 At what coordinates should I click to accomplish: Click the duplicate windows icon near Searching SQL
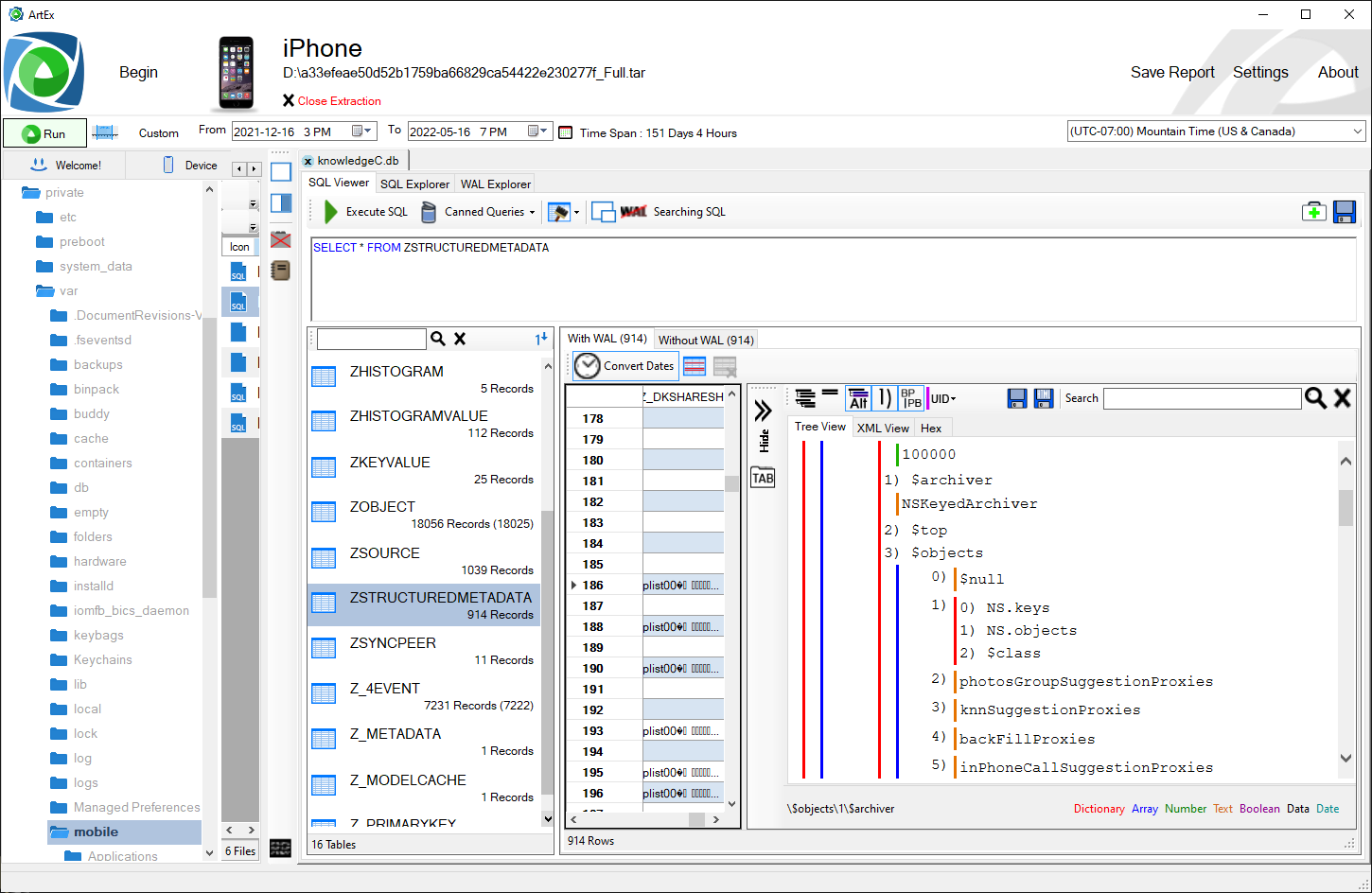[x=603, y=212]
